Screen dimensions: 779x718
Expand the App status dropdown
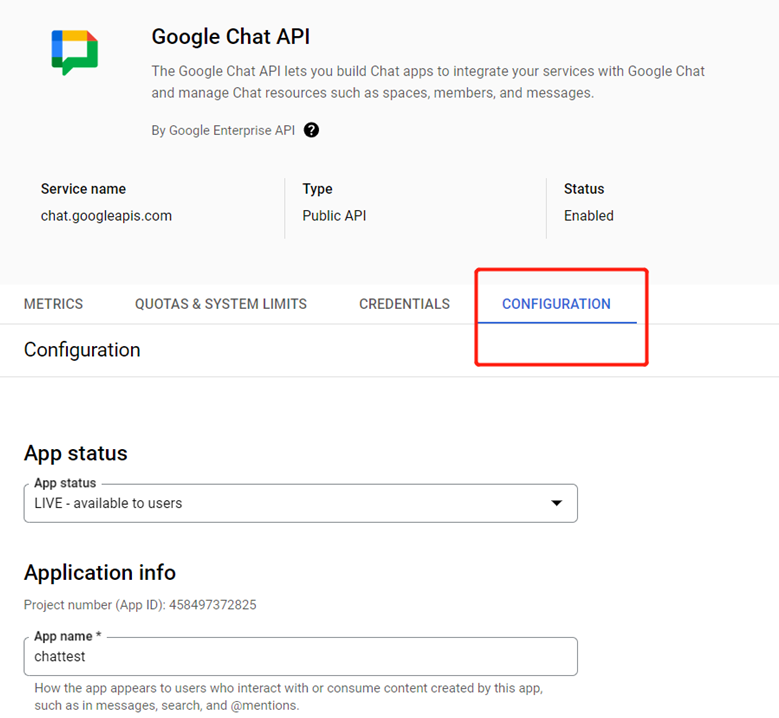pyautogui.click(x=301, y=503)
